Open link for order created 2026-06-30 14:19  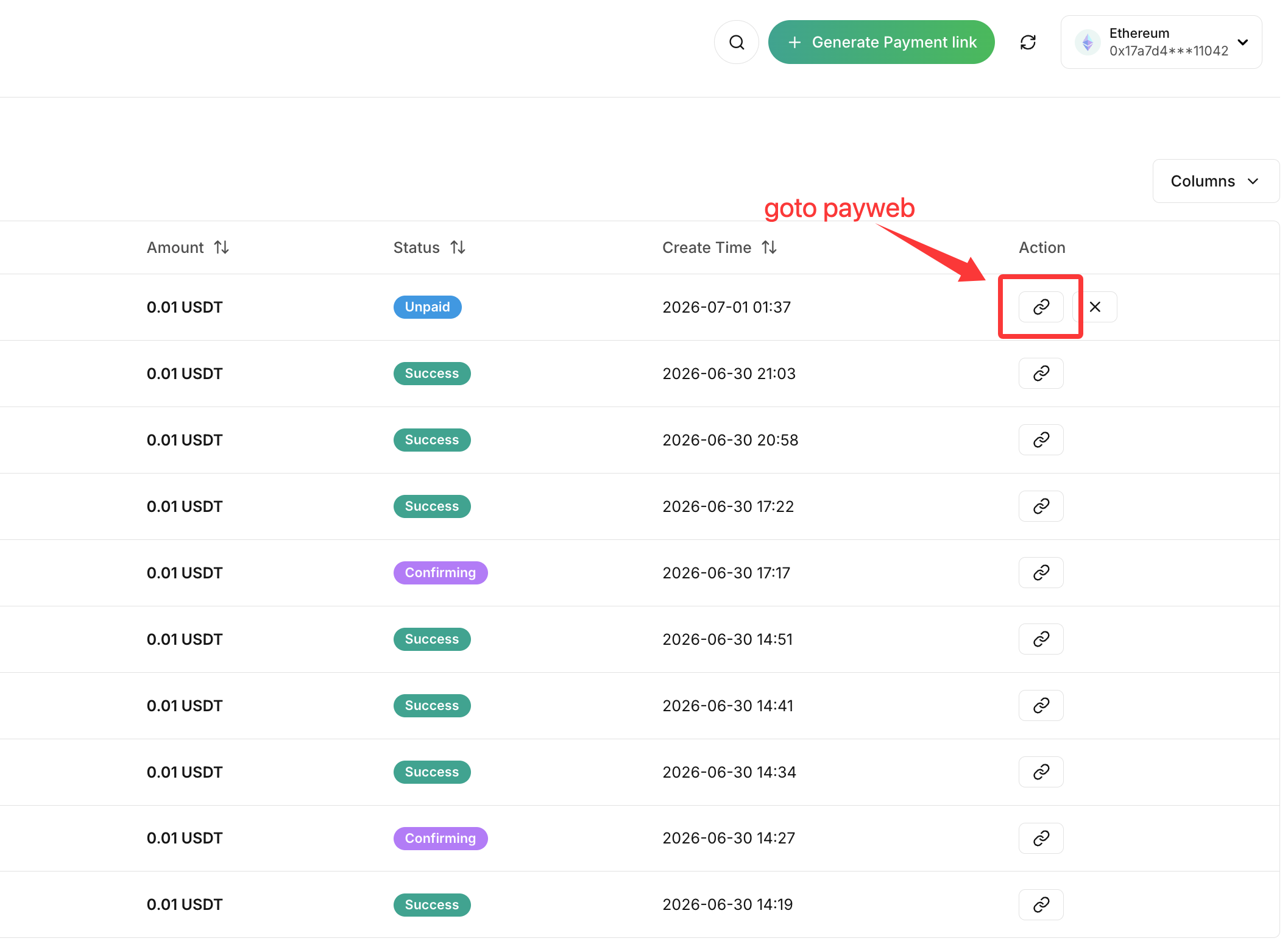(x=1041, y=904)
